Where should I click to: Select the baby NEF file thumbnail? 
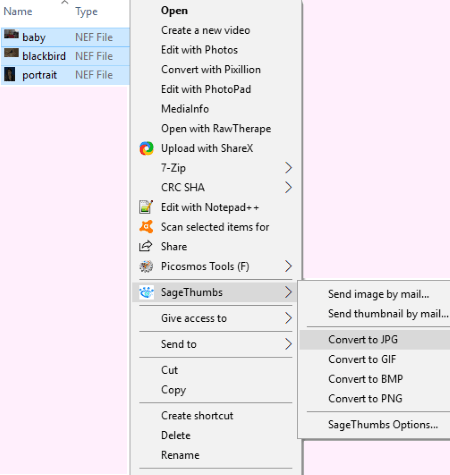[11, 35]
